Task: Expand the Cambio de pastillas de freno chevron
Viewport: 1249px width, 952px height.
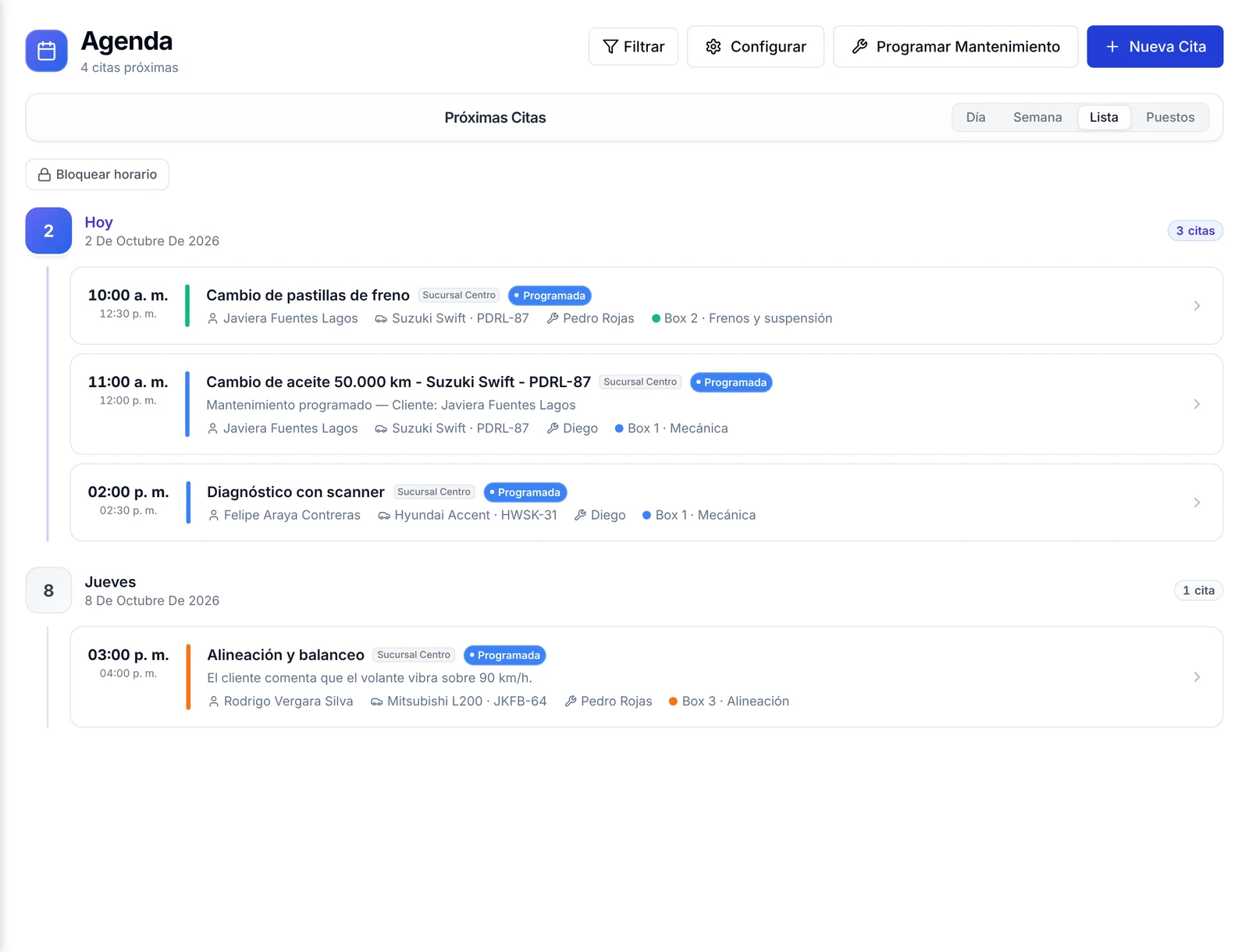Action: pyautogui.click(x=1197, y=306)
